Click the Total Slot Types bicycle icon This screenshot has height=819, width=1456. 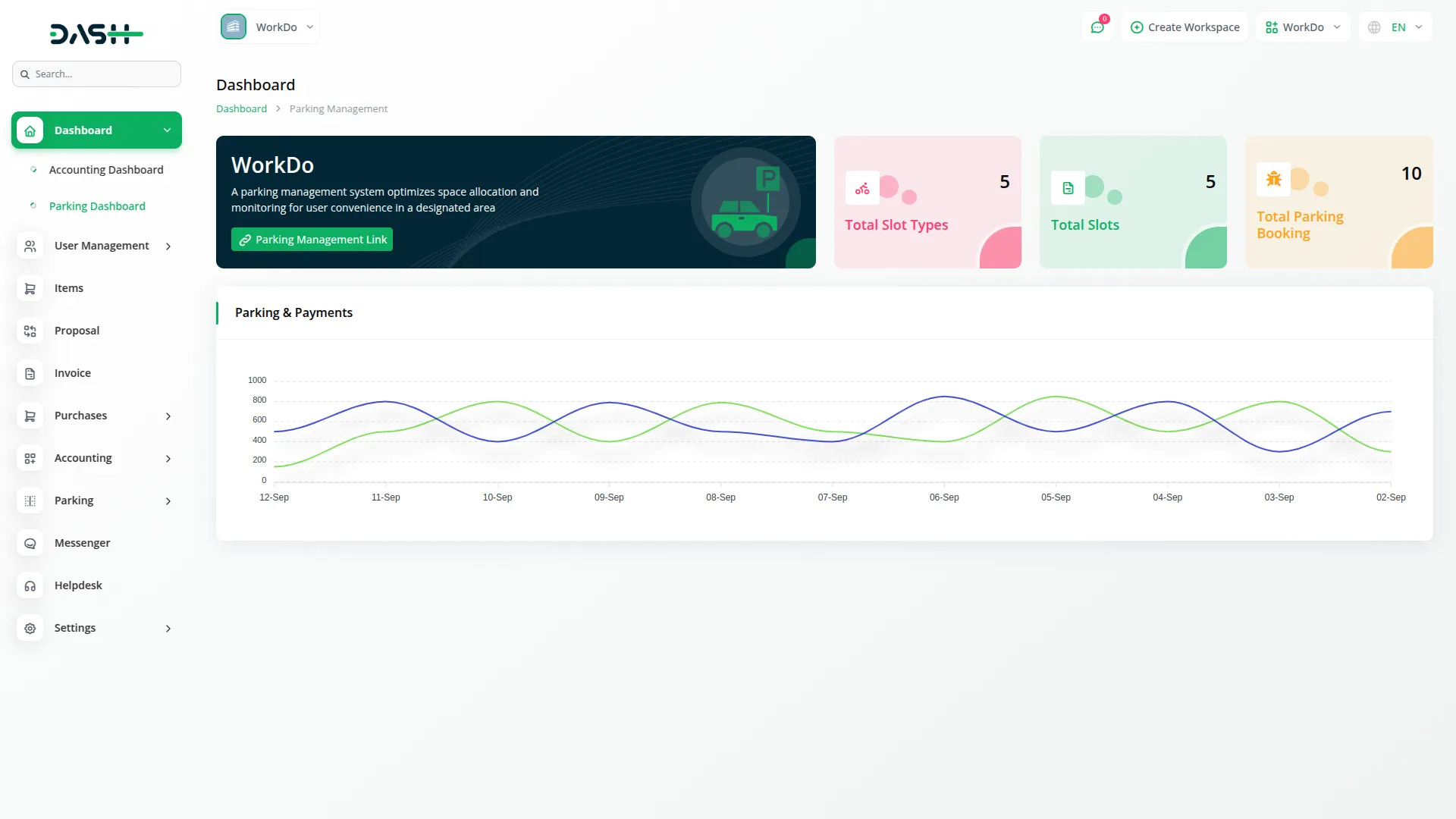(862, 188)
